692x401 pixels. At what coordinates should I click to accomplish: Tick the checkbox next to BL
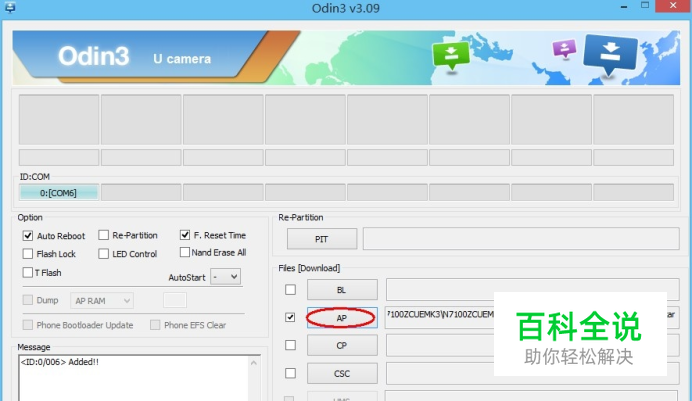pyautogui.click(x=290, y=290)
